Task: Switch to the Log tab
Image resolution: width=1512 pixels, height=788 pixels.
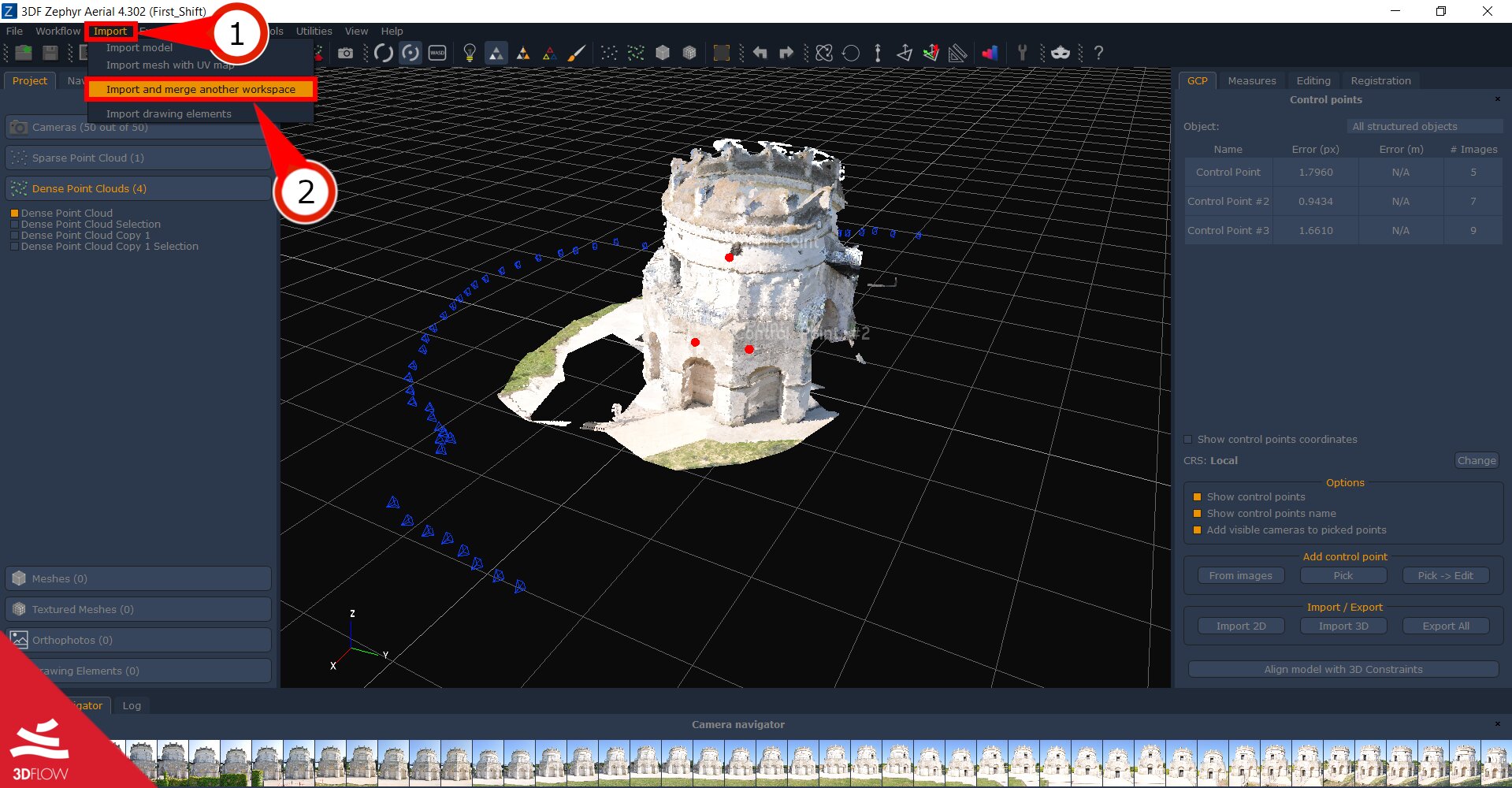Action: pyautogui.click(x=132, y=705)
